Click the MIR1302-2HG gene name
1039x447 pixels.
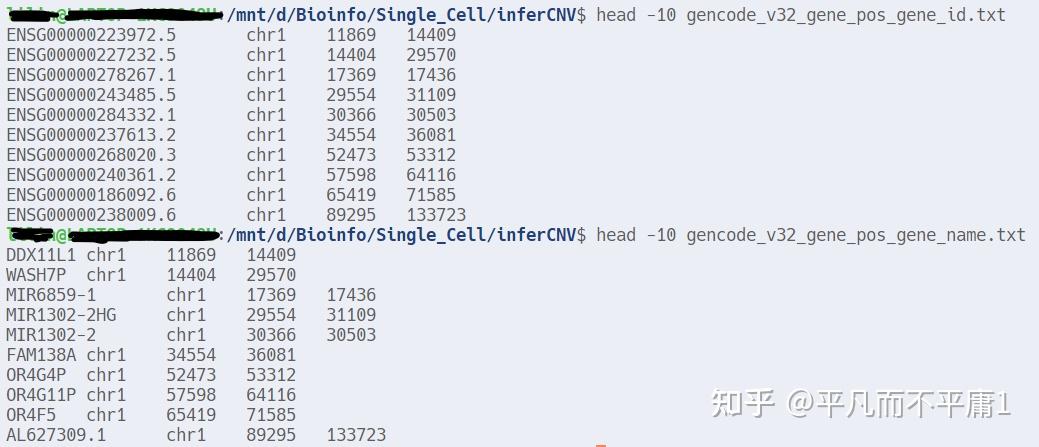coord(61,315)
